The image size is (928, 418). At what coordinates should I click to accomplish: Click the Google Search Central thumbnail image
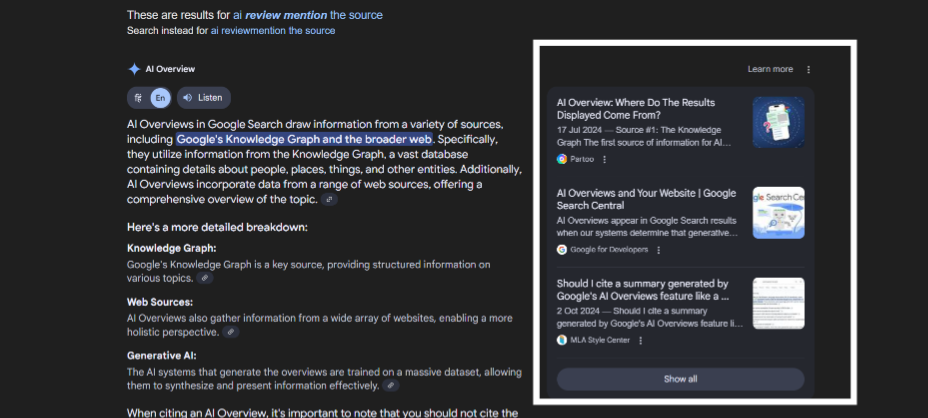(x=778, y=213)
